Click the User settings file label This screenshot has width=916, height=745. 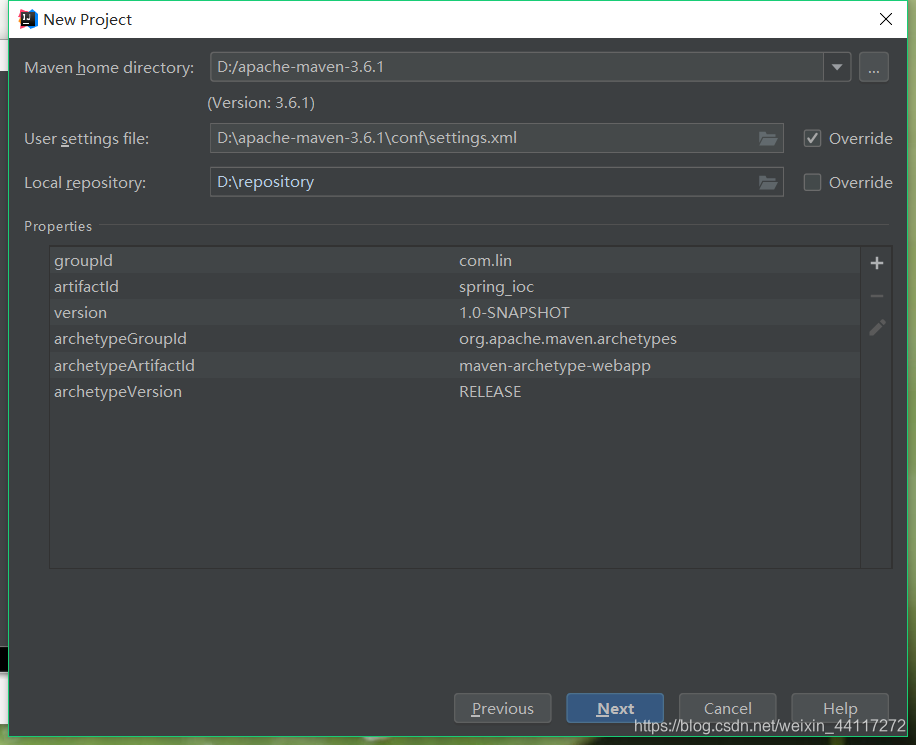[x=86, y=139]
